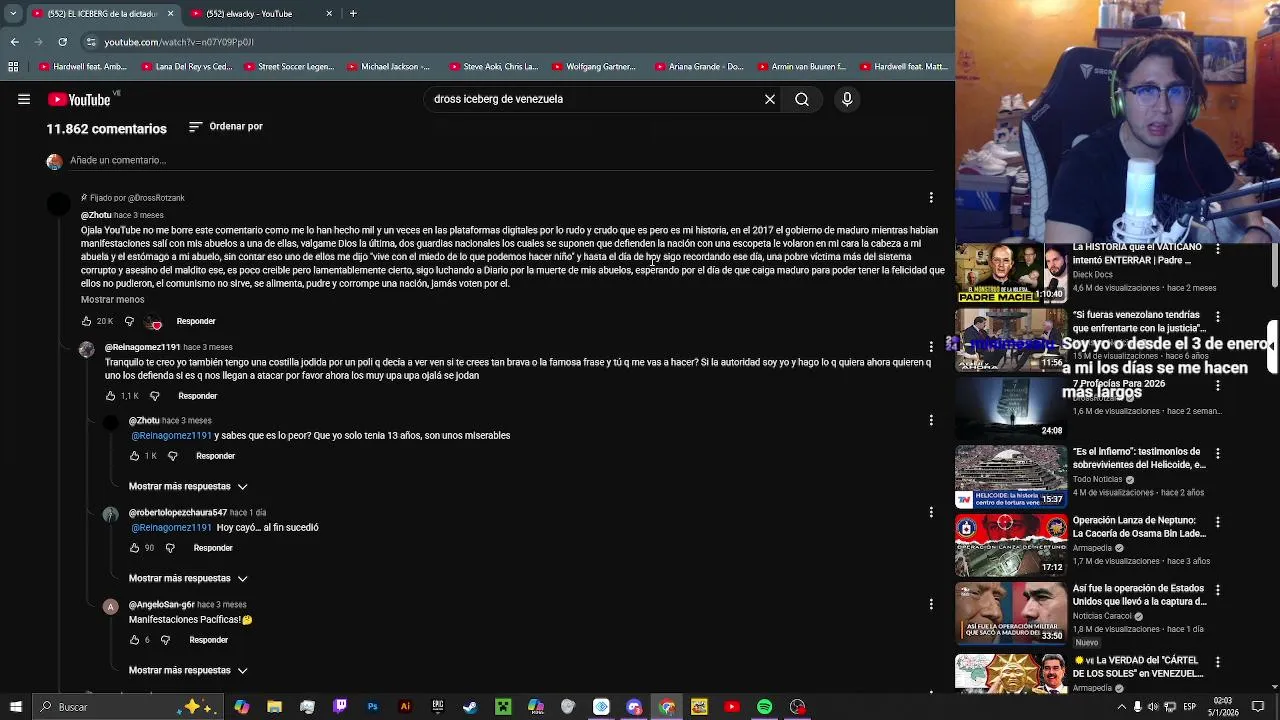Image resolution: width=1280 pixels, height=720 pixels.
Task: Dislike the 'Hoy cayó... al fin sucedió' reply
Action: 170,548
